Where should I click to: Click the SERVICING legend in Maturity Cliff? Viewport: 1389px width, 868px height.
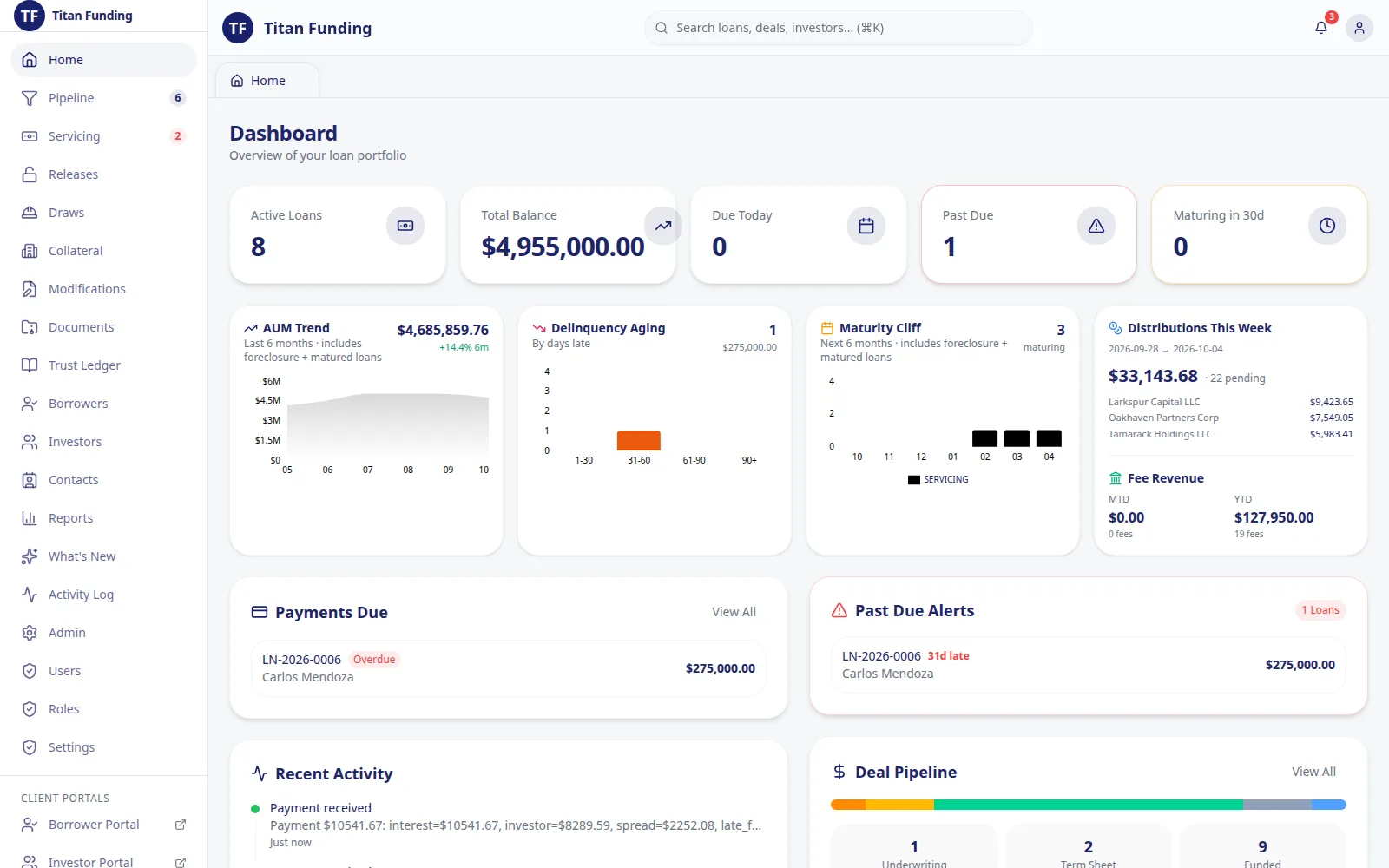(938, 479)
